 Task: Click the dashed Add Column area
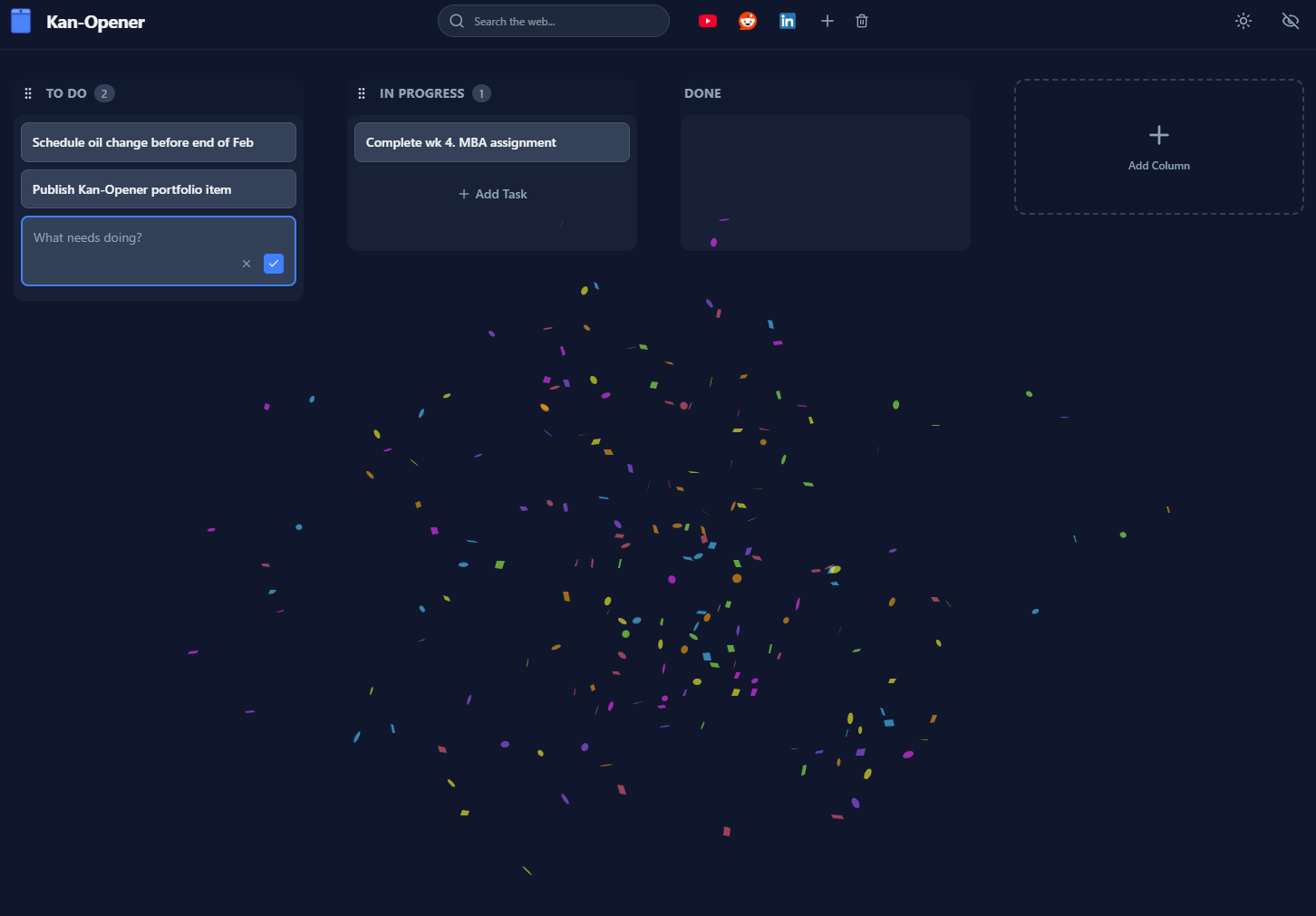coord(1158,147)
